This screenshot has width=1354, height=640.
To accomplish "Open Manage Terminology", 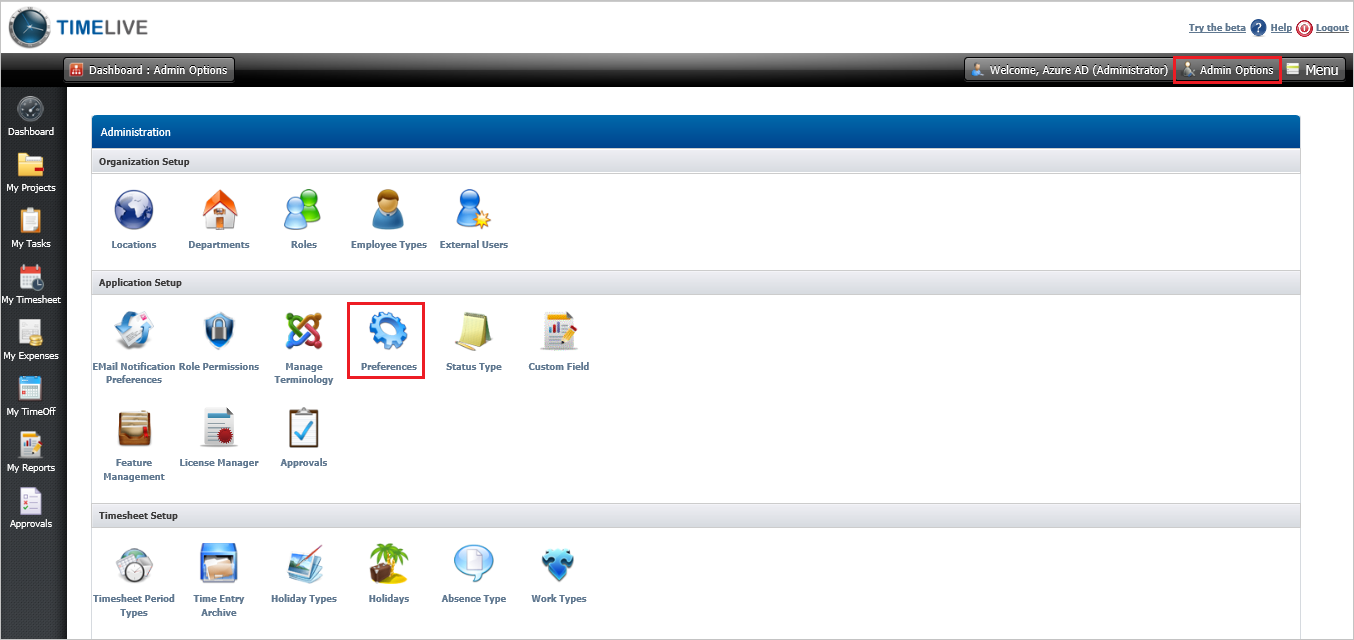I will tap(303, 330).
